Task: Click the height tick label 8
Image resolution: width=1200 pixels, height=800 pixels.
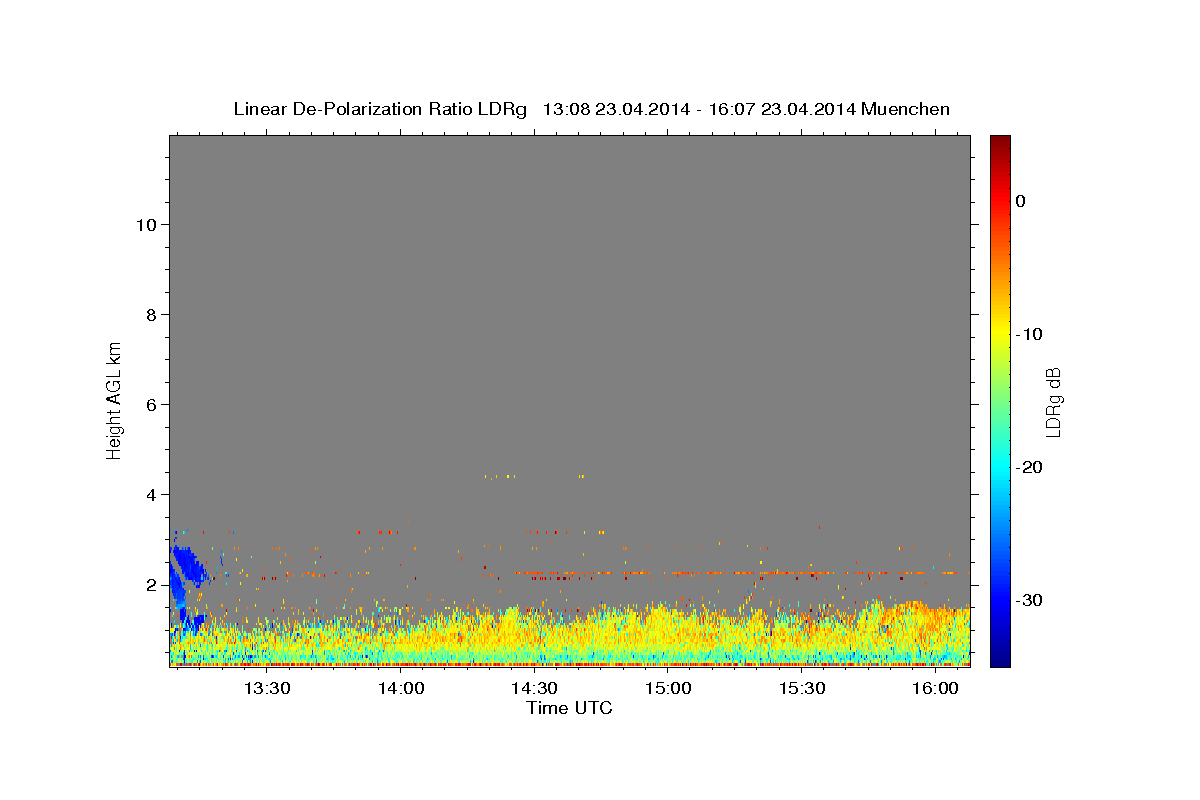Action: 150,314
